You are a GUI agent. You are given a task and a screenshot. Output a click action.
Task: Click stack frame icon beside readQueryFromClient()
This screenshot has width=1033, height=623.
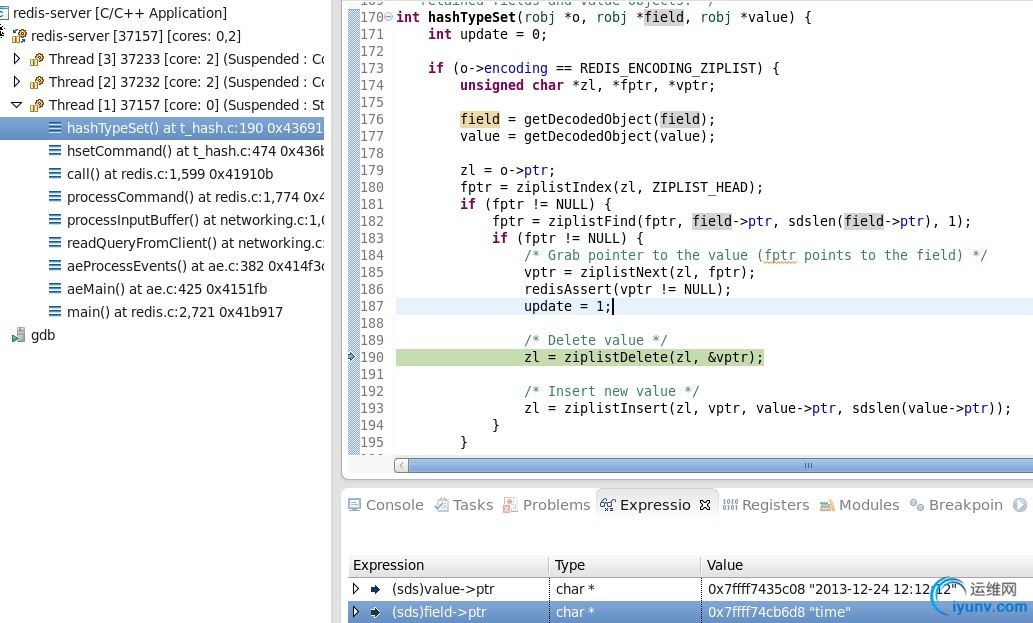[55, 243]
